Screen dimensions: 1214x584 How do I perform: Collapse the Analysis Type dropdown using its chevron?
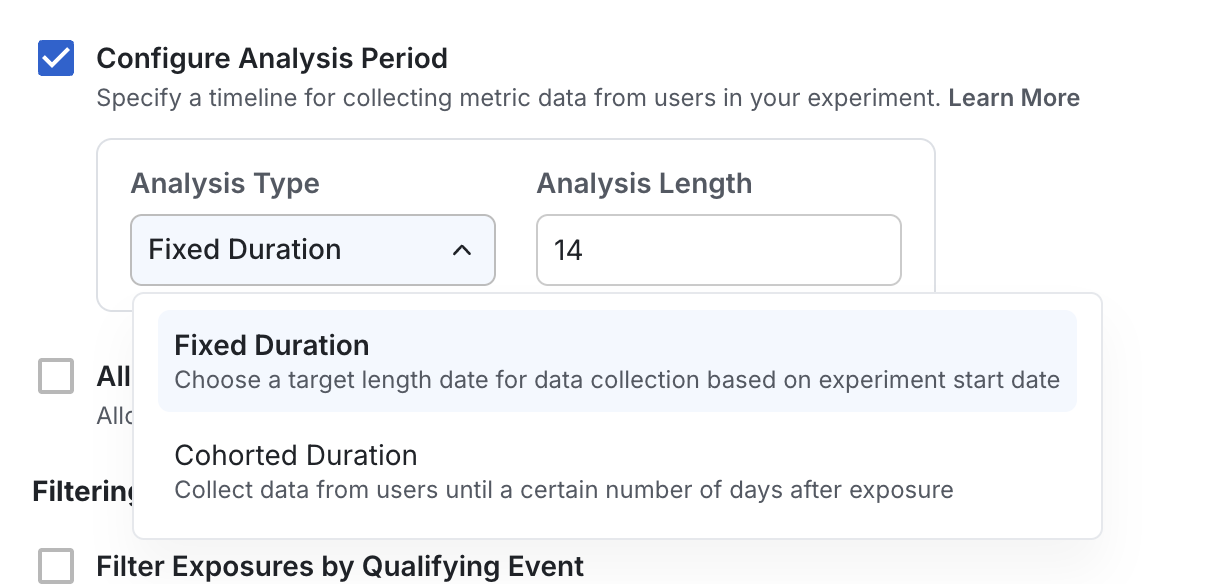462,250
